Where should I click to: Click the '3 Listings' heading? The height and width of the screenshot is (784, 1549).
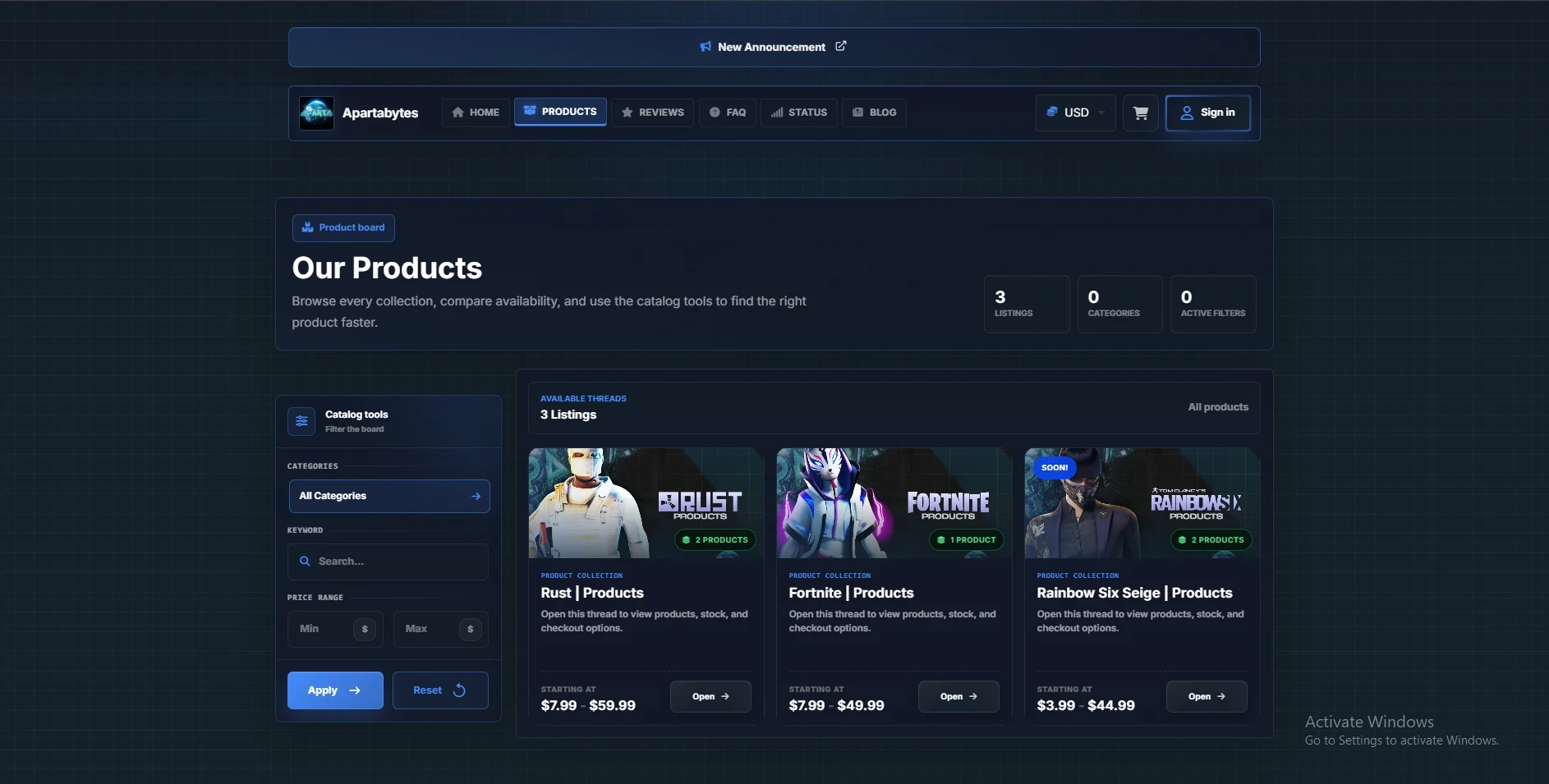click(568, 415)
